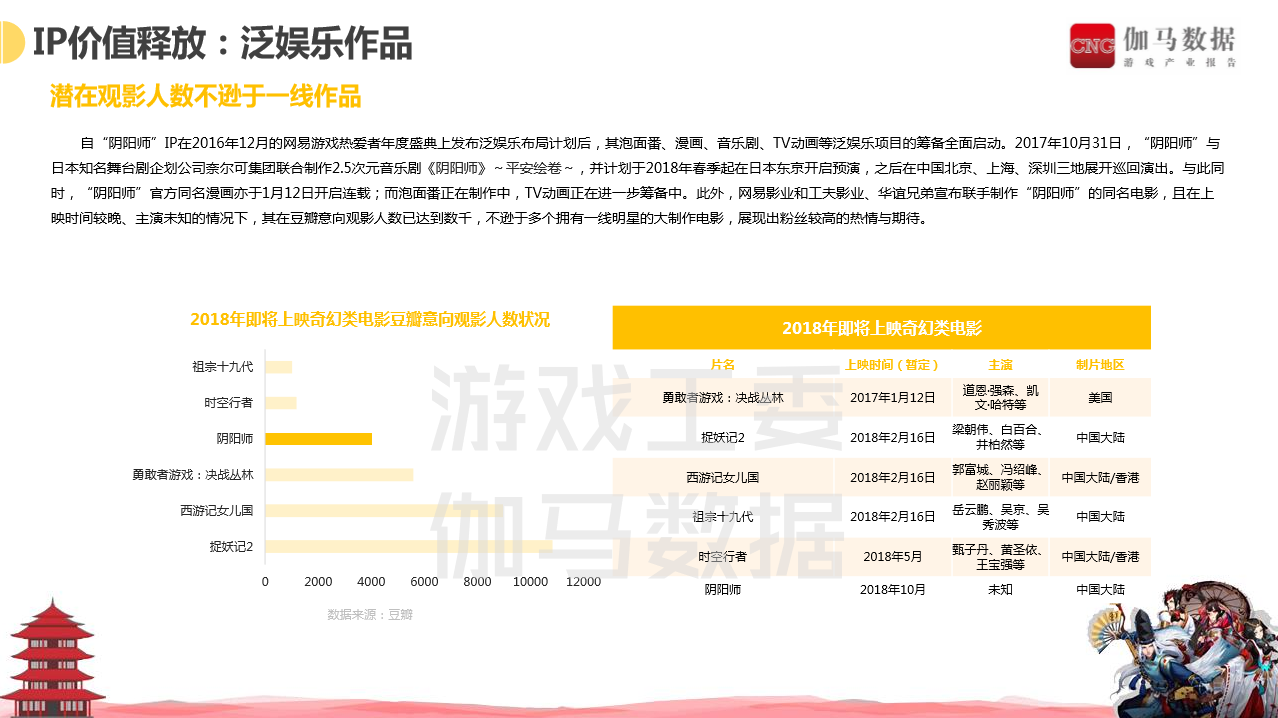The height and width of the screenshot is (718, 1278).
Task: Click 西游记女儿国 in the table
Action: point(723,477)
